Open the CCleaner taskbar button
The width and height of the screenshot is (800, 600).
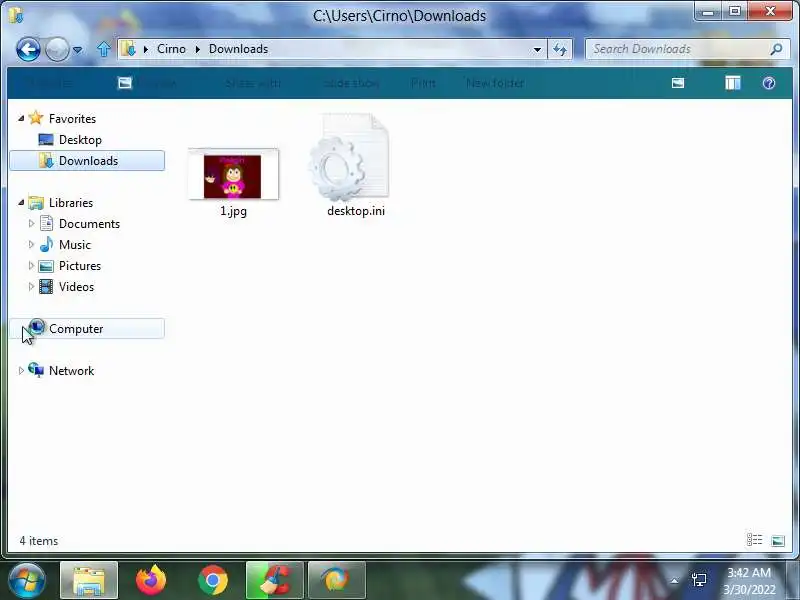coord(274,580)
